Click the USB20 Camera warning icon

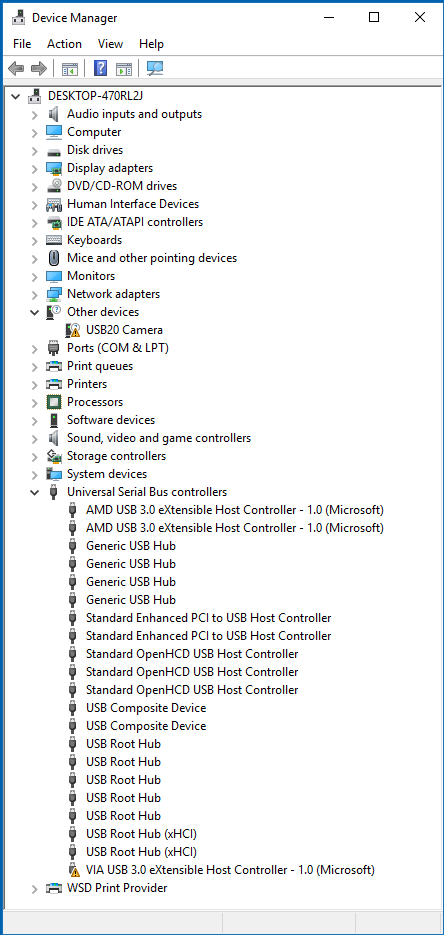coord(73,330)
